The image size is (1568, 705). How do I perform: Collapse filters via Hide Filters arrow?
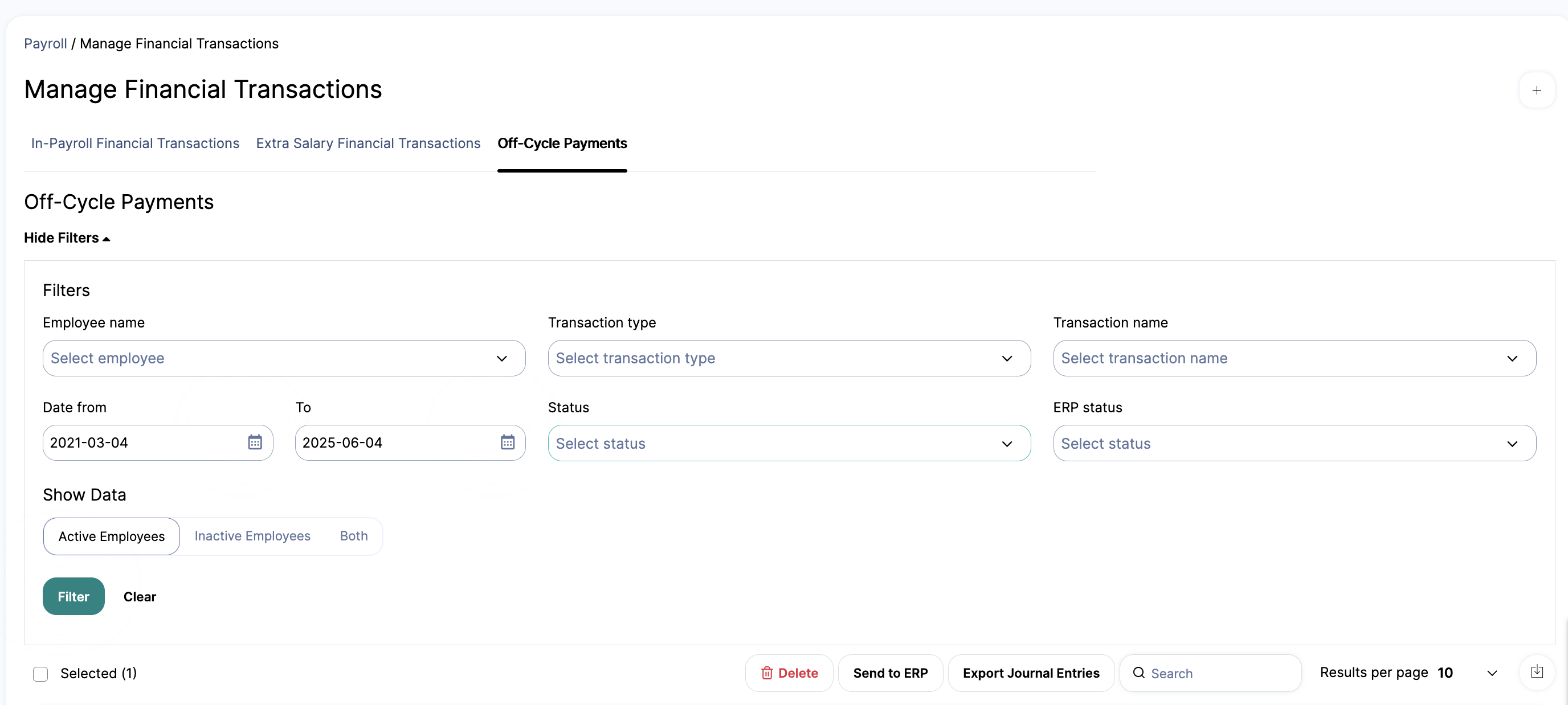107,239
